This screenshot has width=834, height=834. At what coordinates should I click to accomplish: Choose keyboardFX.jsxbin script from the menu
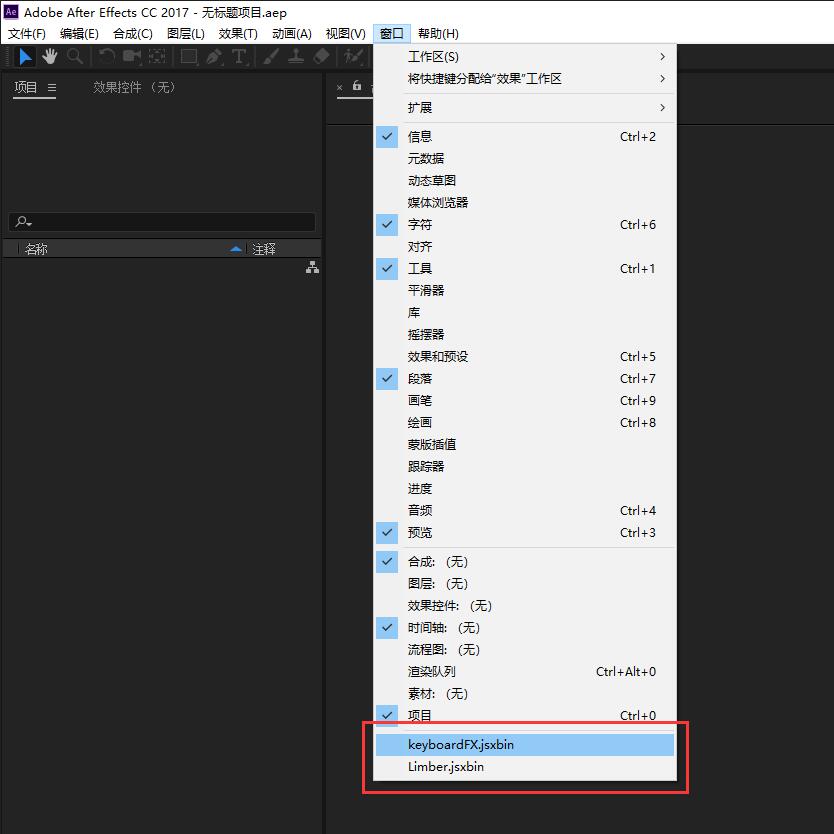coord(525,745)
